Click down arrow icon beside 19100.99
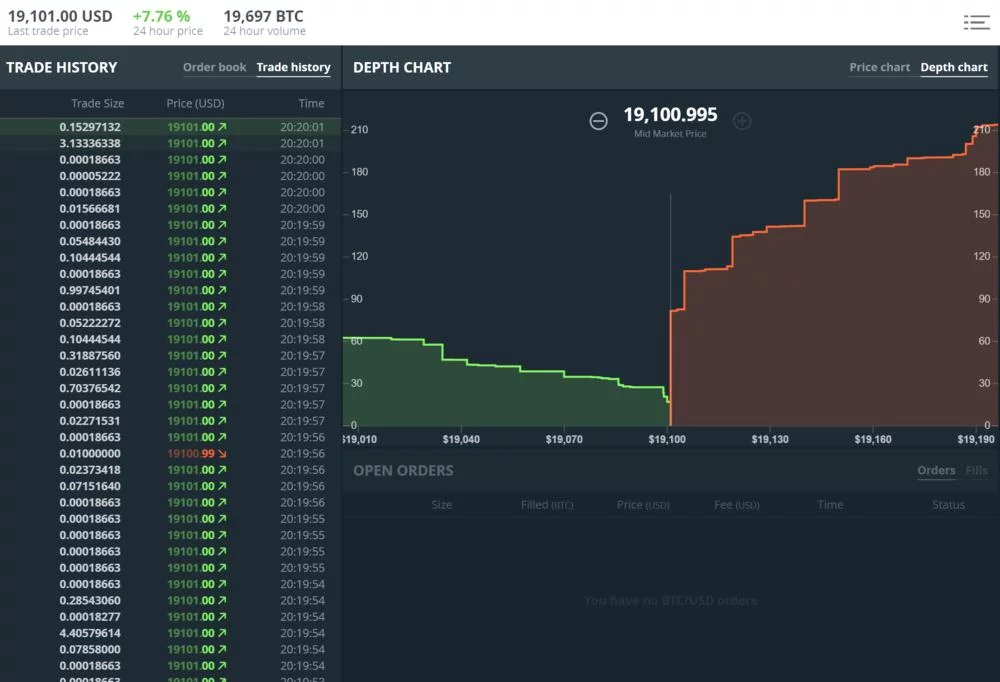1000x682 pixels. coord(222,454)
